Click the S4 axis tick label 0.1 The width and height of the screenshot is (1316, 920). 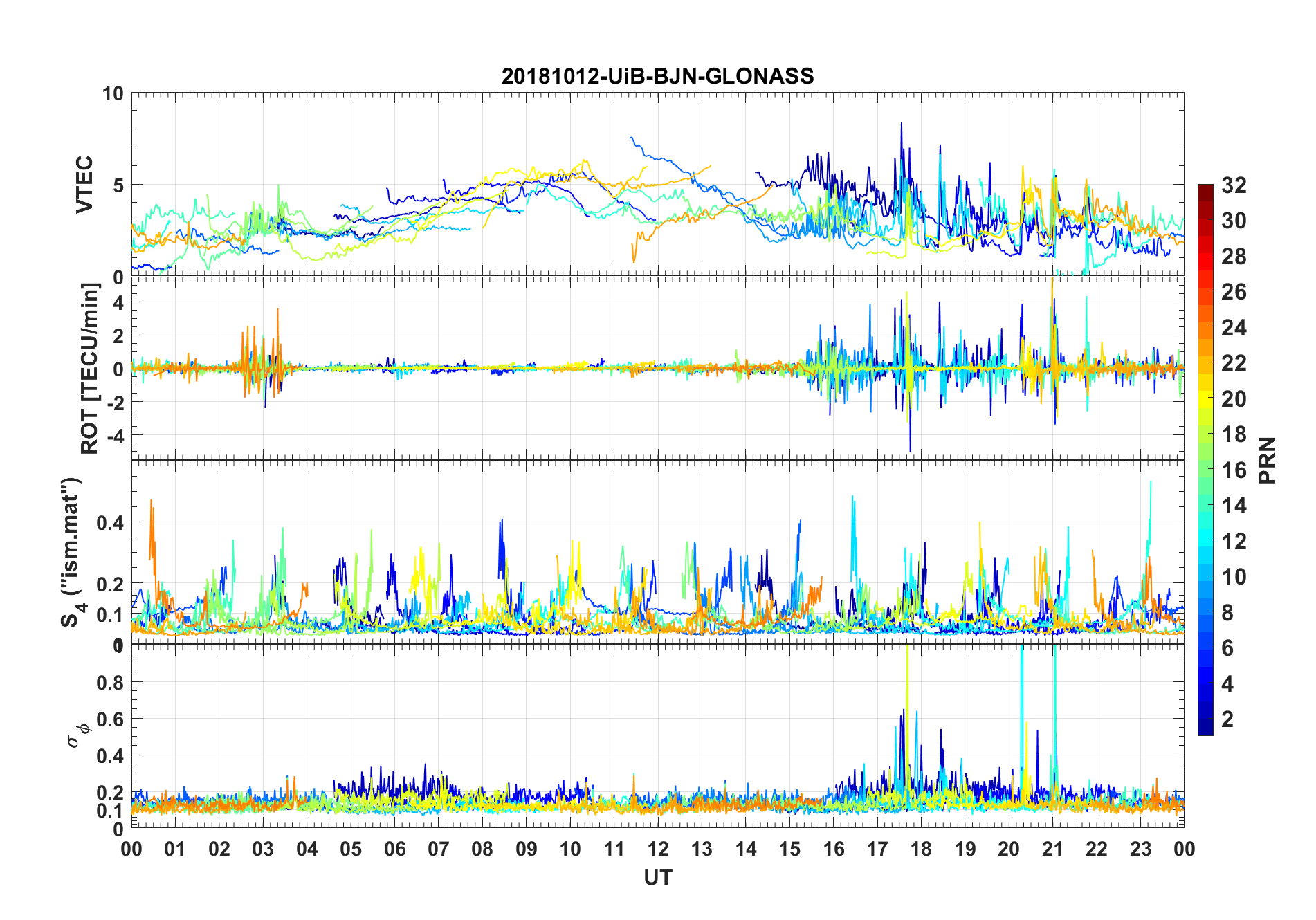pyautogui.click(x=111, y=615)
